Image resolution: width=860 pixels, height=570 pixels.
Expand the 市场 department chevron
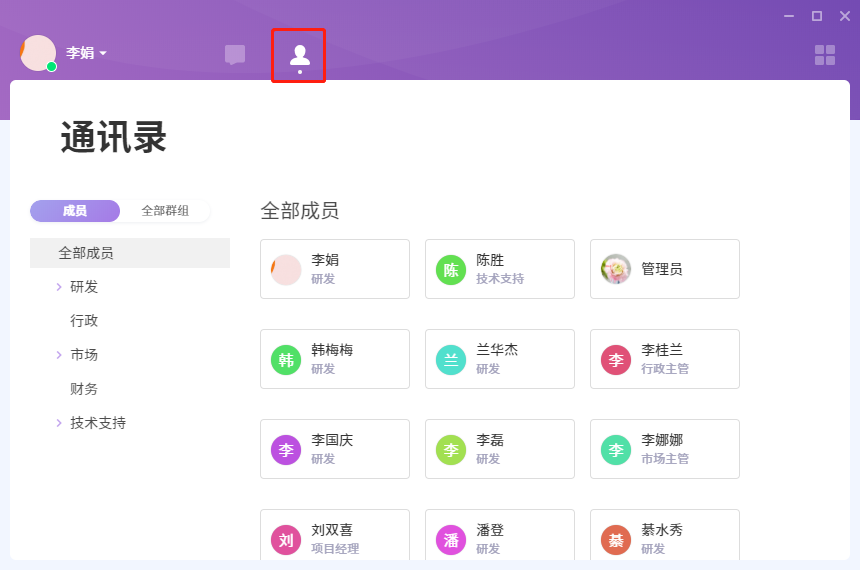[59, 355]
